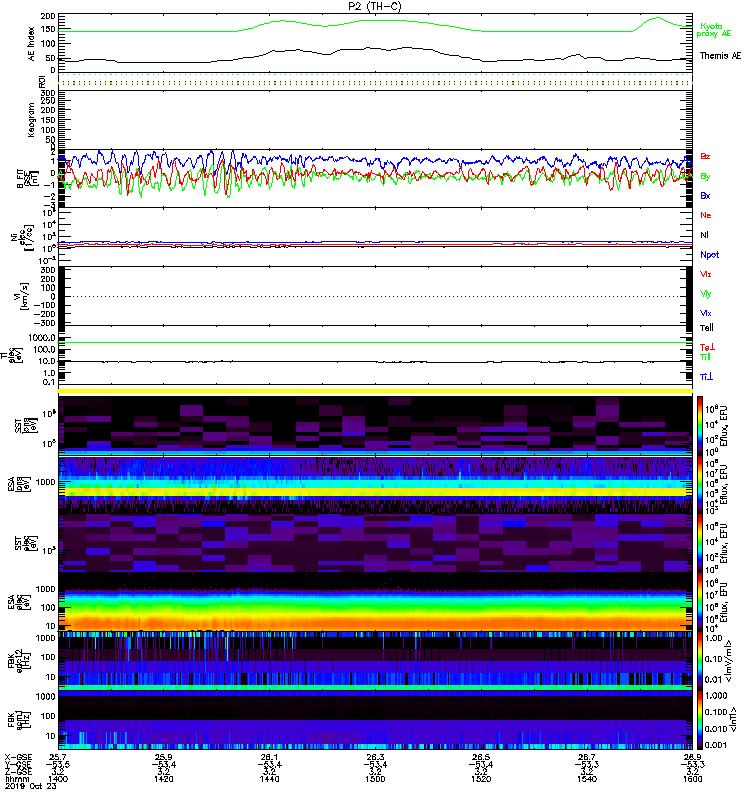This screenshot has height=800, width=750.
Task: Click the SST electrons spectrogram color bar
Action: (x=700, y=543)
